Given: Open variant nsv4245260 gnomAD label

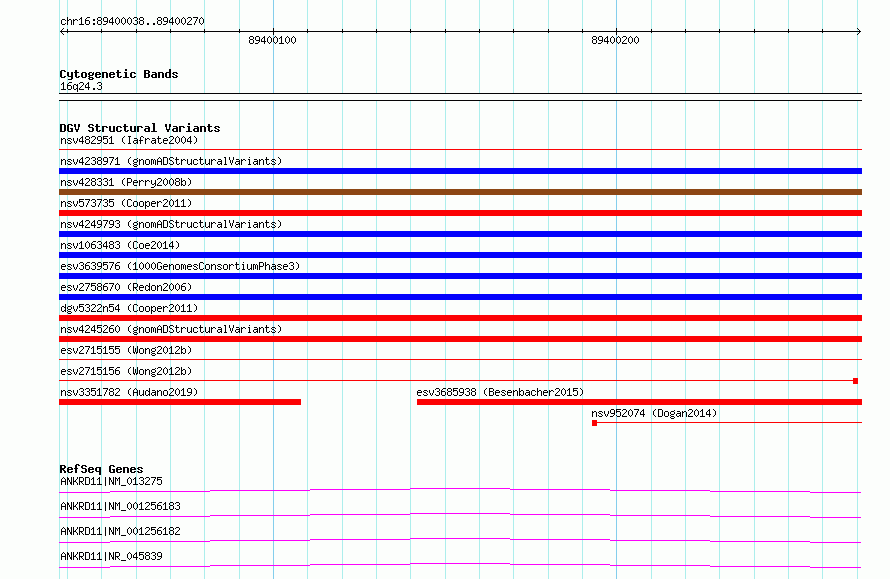Looking at the screenshot, I should (x=171, y=329).
